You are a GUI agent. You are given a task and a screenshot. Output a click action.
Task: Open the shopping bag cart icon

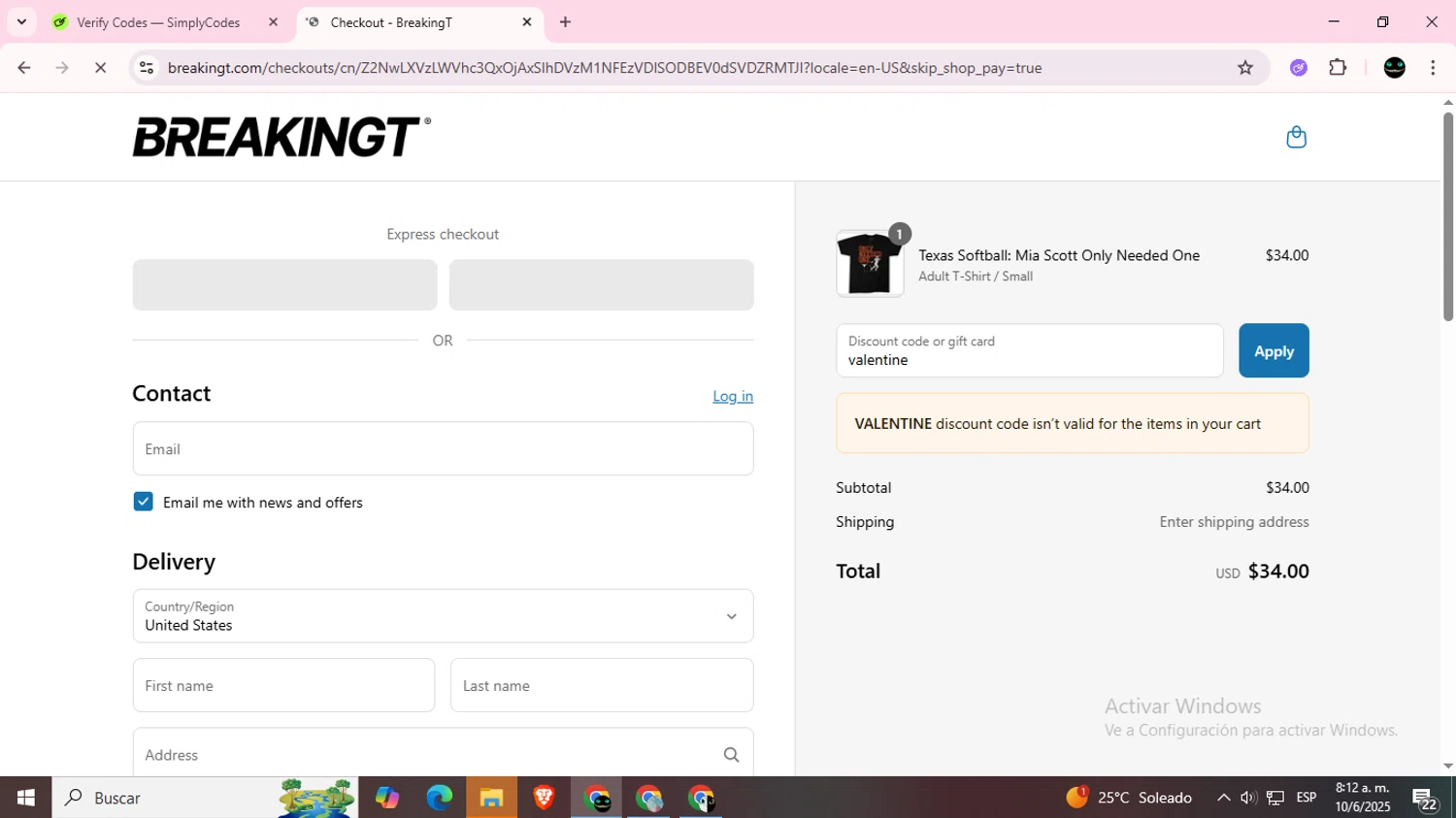coord(1296,137)
